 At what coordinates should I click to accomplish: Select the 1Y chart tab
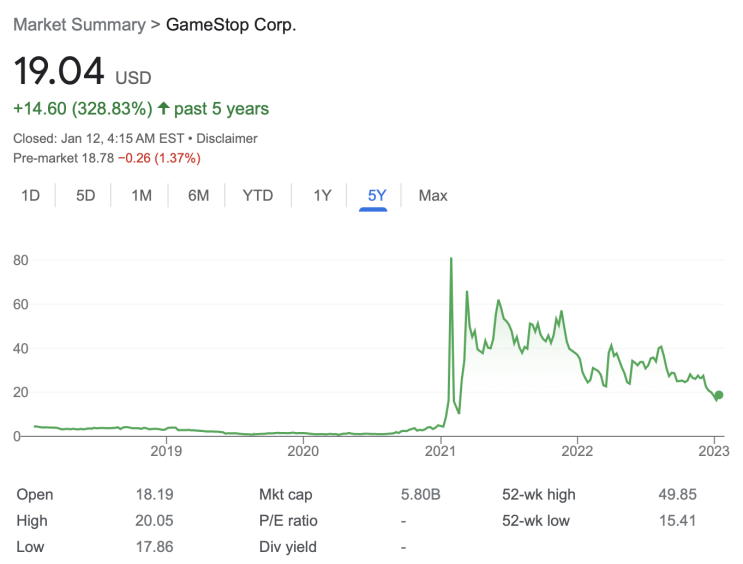[322, 196]
